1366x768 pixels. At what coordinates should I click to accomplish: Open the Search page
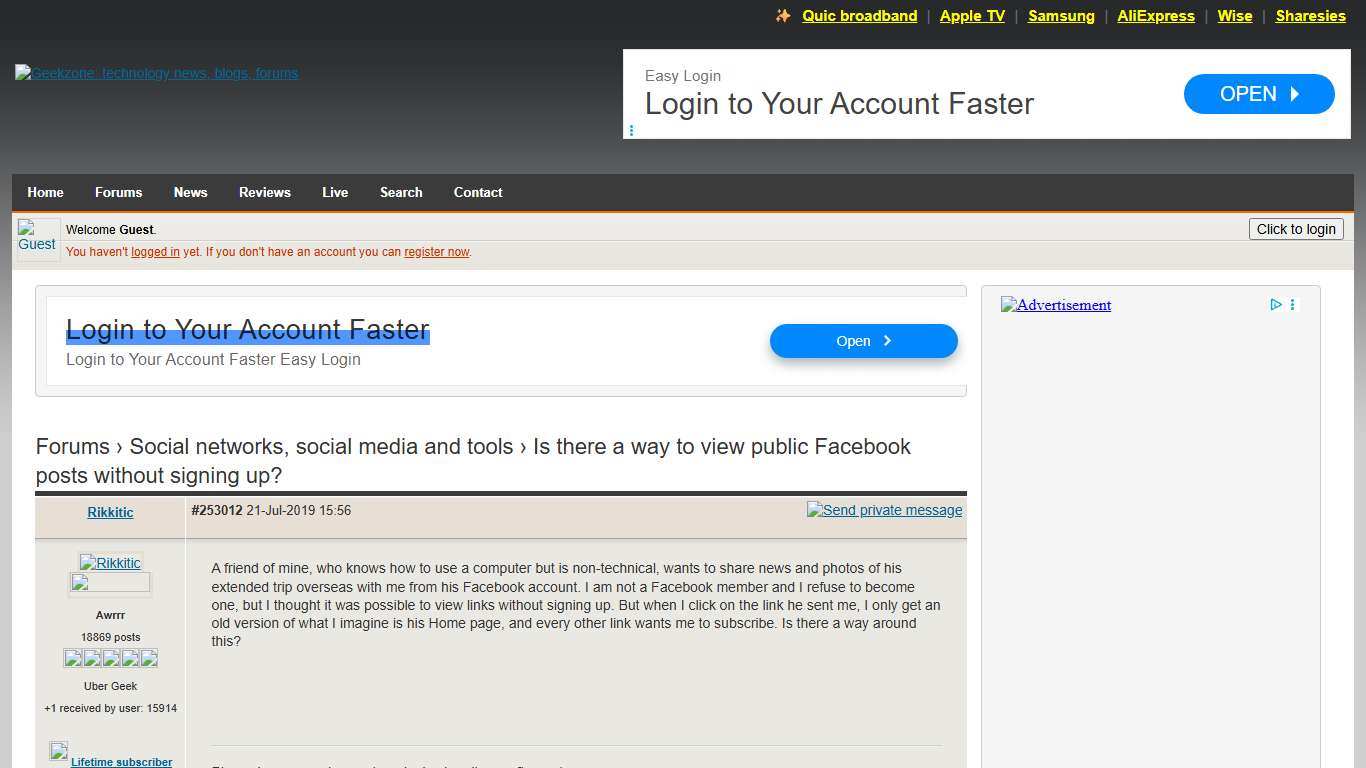pos(400,192)
